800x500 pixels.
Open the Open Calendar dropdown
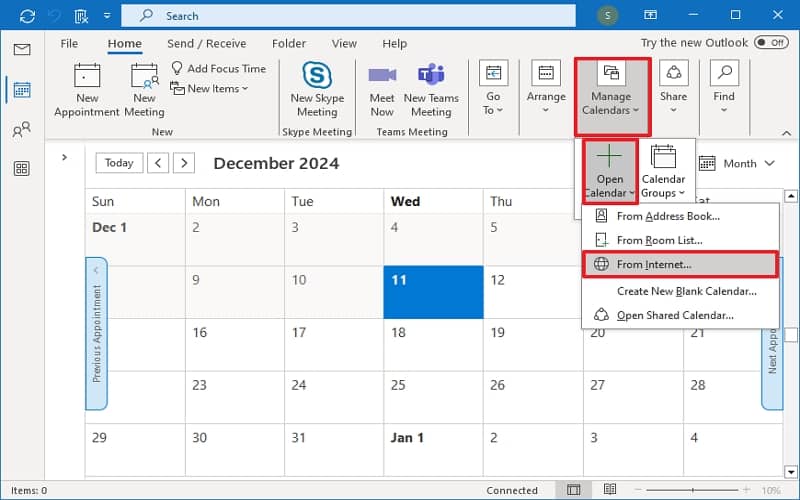click(x=610, y=171)
